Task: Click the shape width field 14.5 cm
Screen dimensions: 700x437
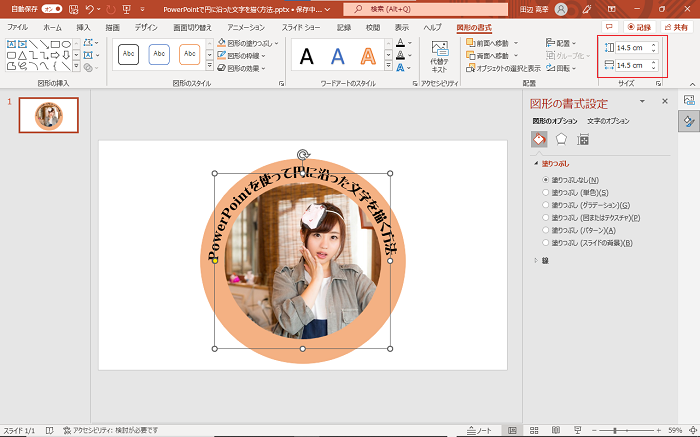Action: coord(633,65)
